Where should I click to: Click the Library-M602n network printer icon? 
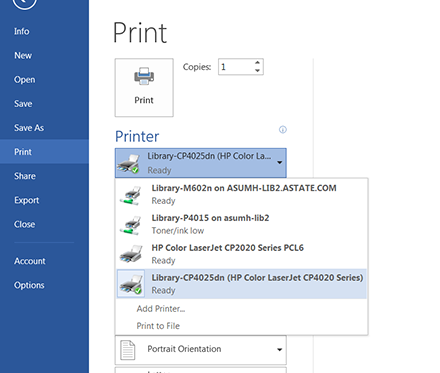(131, 195)
